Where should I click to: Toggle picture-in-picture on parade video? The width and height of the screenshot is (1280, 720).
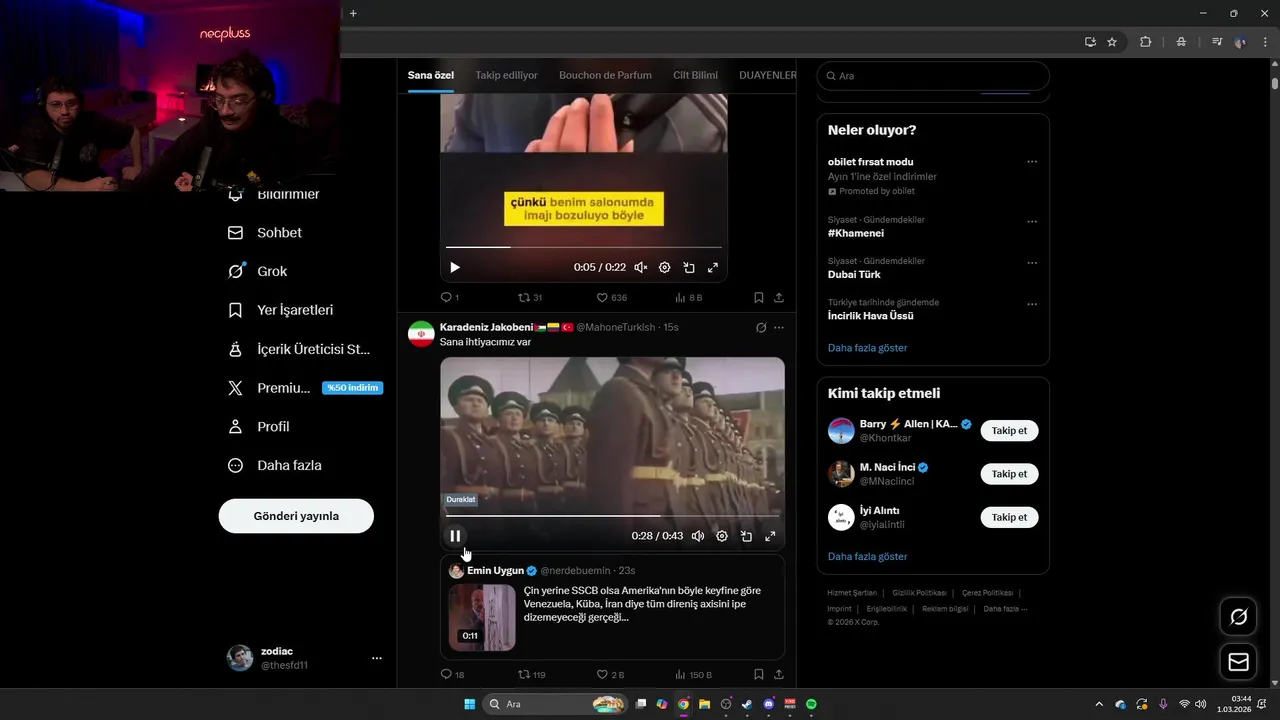click(x=746, y=536)
